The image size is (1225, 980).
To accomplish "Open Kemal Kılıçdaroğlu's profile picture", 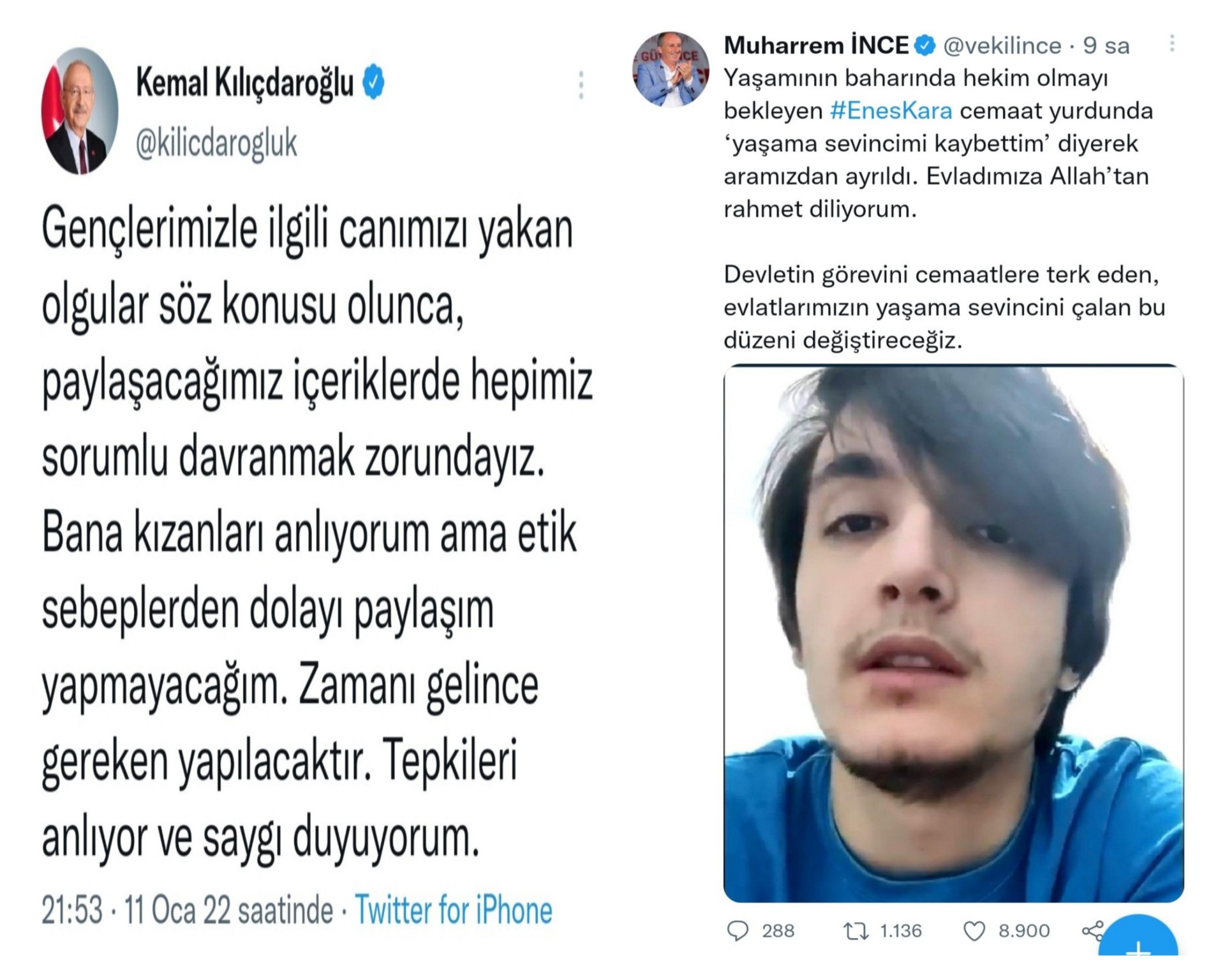I will [x=80, y=110].
